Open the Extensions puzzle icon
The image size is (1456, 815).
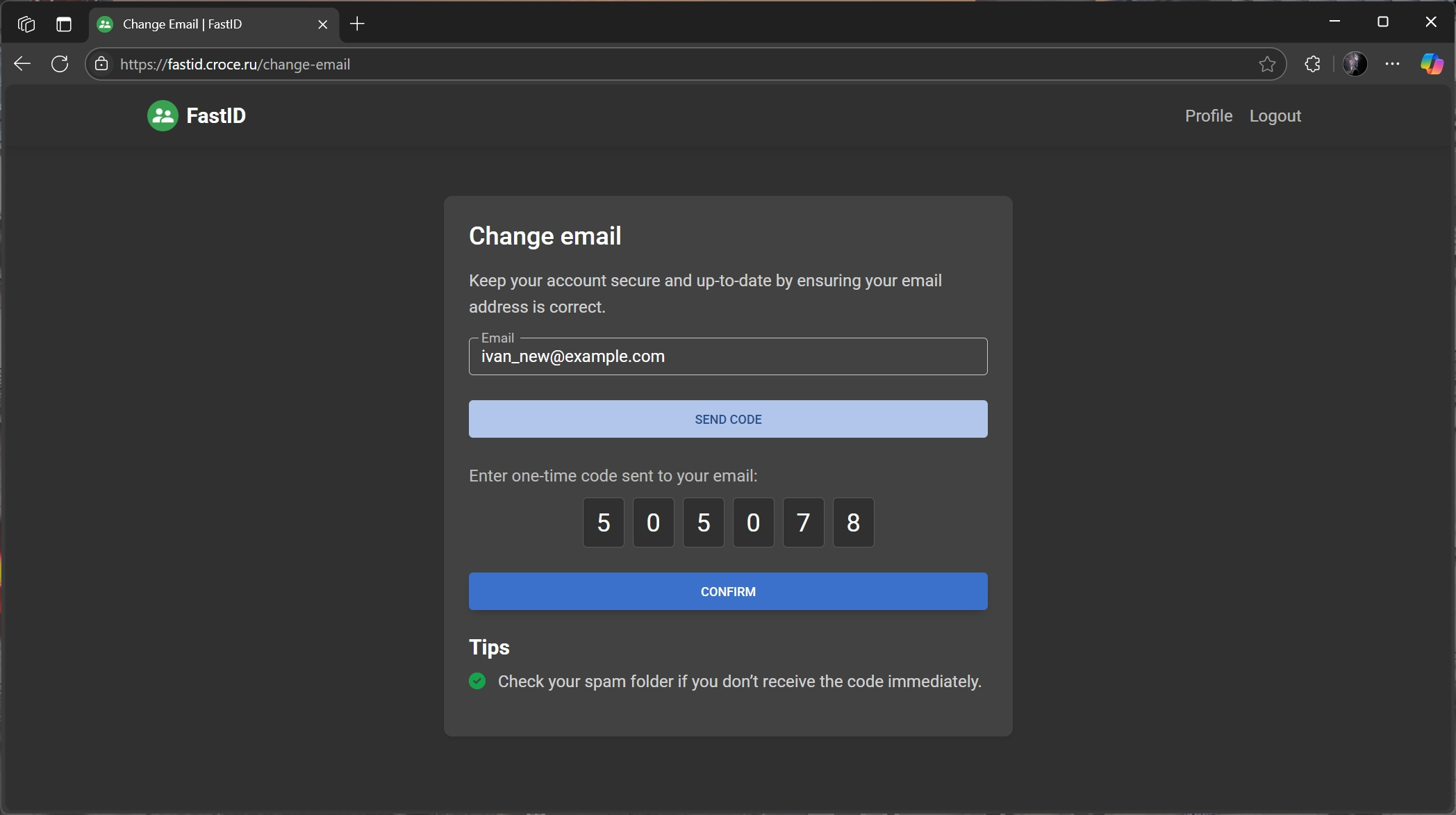1312,64
